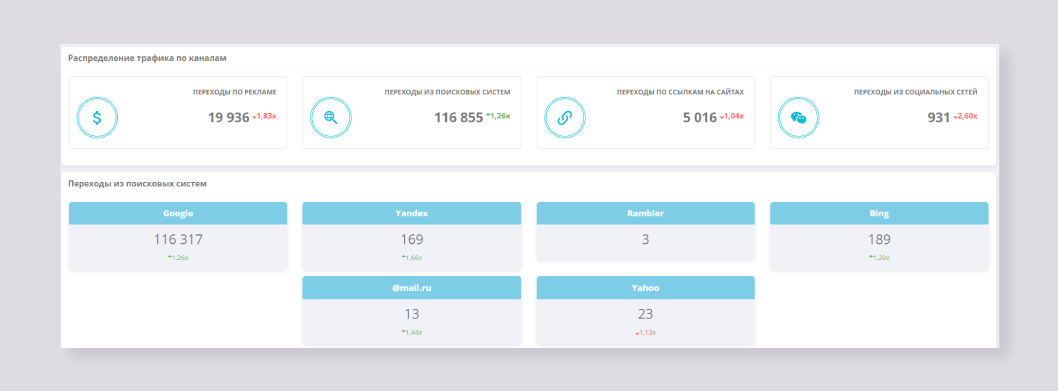Click the Yandex value 169

click(412, 240)
